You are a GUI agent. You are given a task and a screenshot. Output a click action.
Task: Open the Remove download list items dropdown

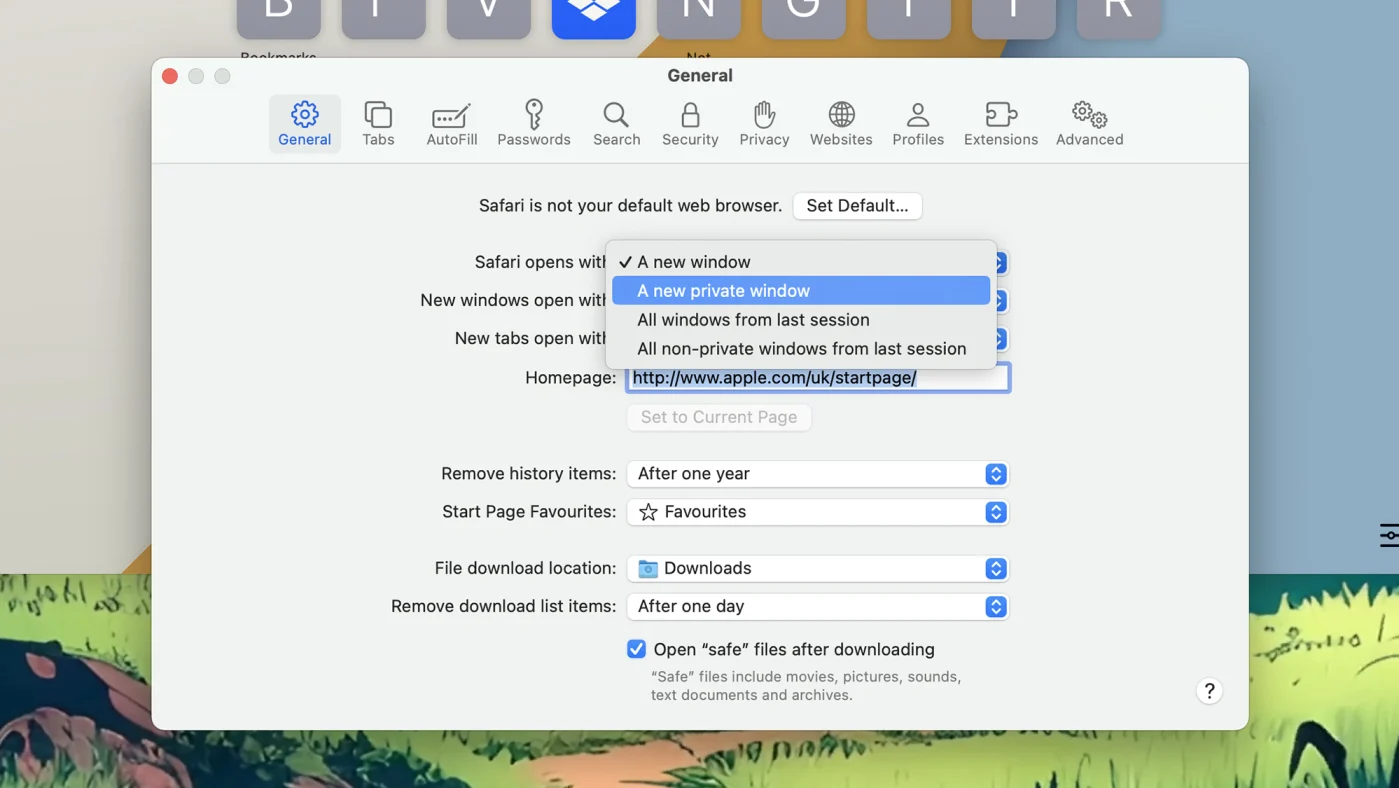point(817,606)
